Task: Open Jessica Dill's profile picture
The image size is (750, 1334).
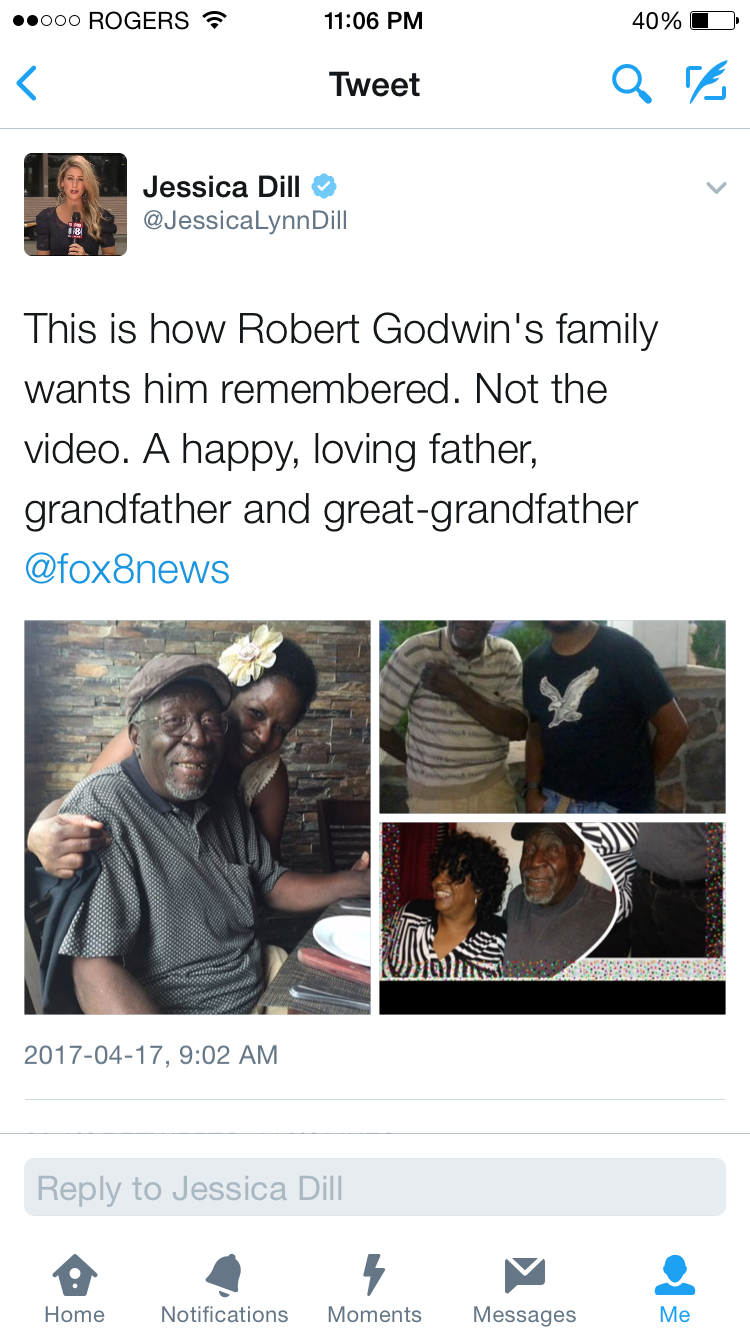Action: pos(75,204)
